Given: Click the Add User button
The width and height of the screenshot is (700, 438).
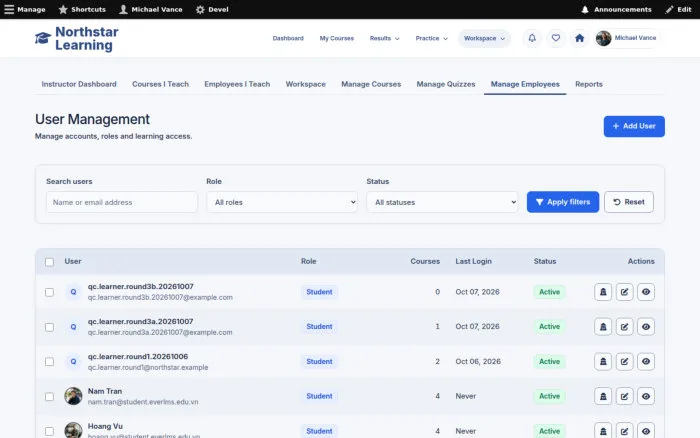Looking at the screenshot, I should [x=634, y=126].
